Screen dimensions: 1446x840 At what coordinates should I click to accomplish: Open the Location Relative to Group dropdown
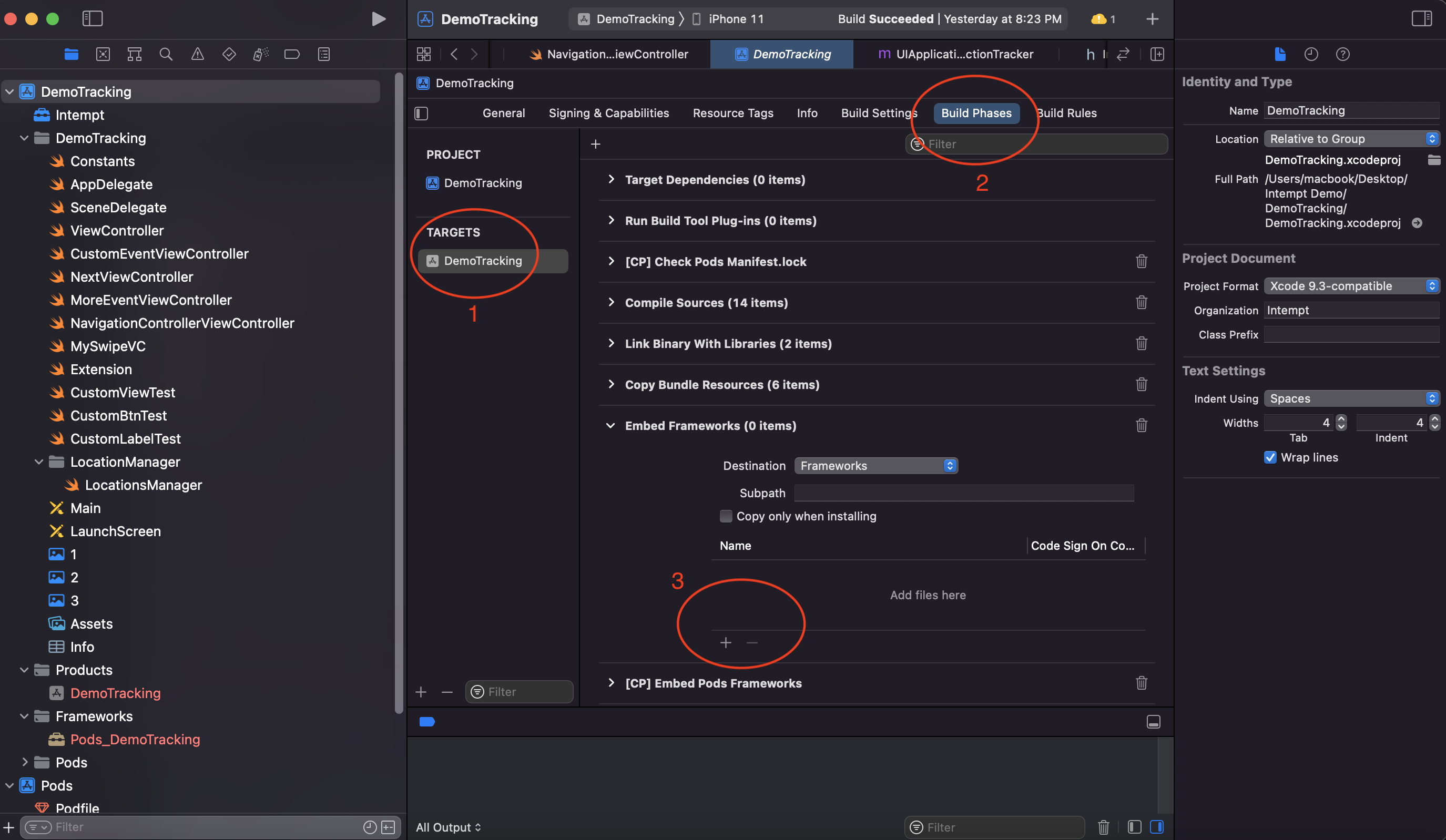click(1352, 139)
